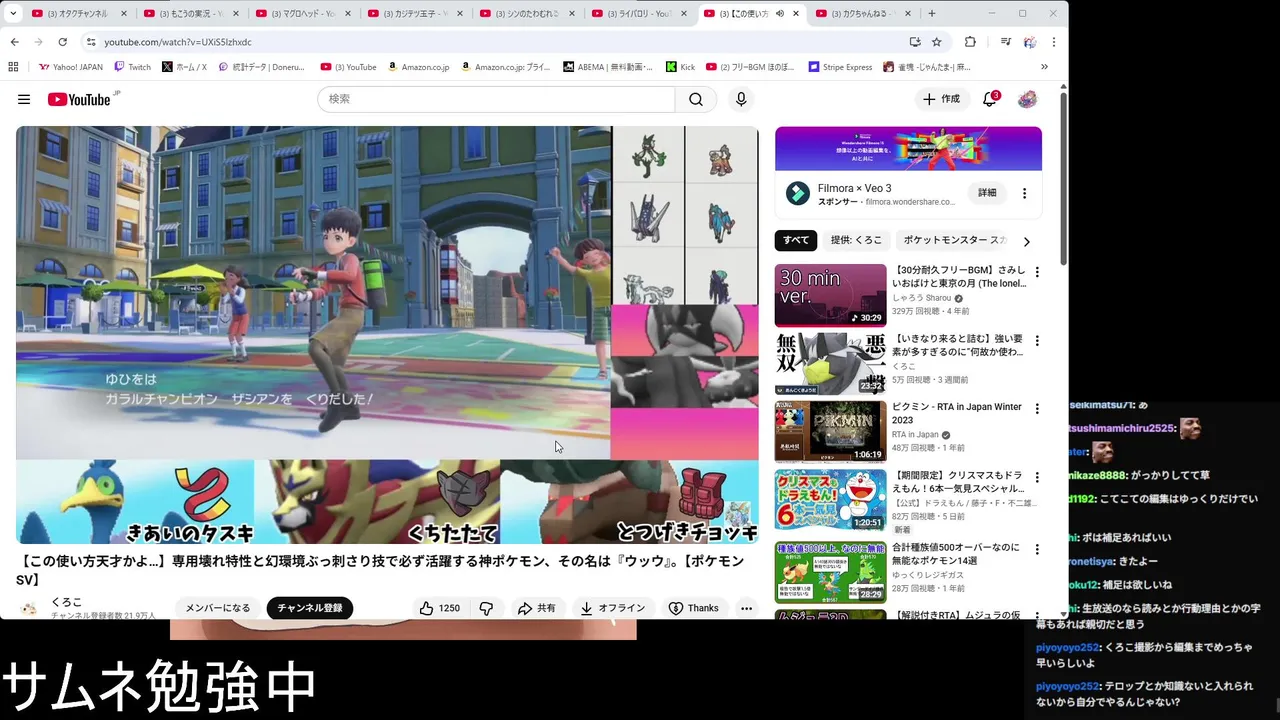Go back in browser history
Viewport: 1280px width, 720px height.
point(14,42)
